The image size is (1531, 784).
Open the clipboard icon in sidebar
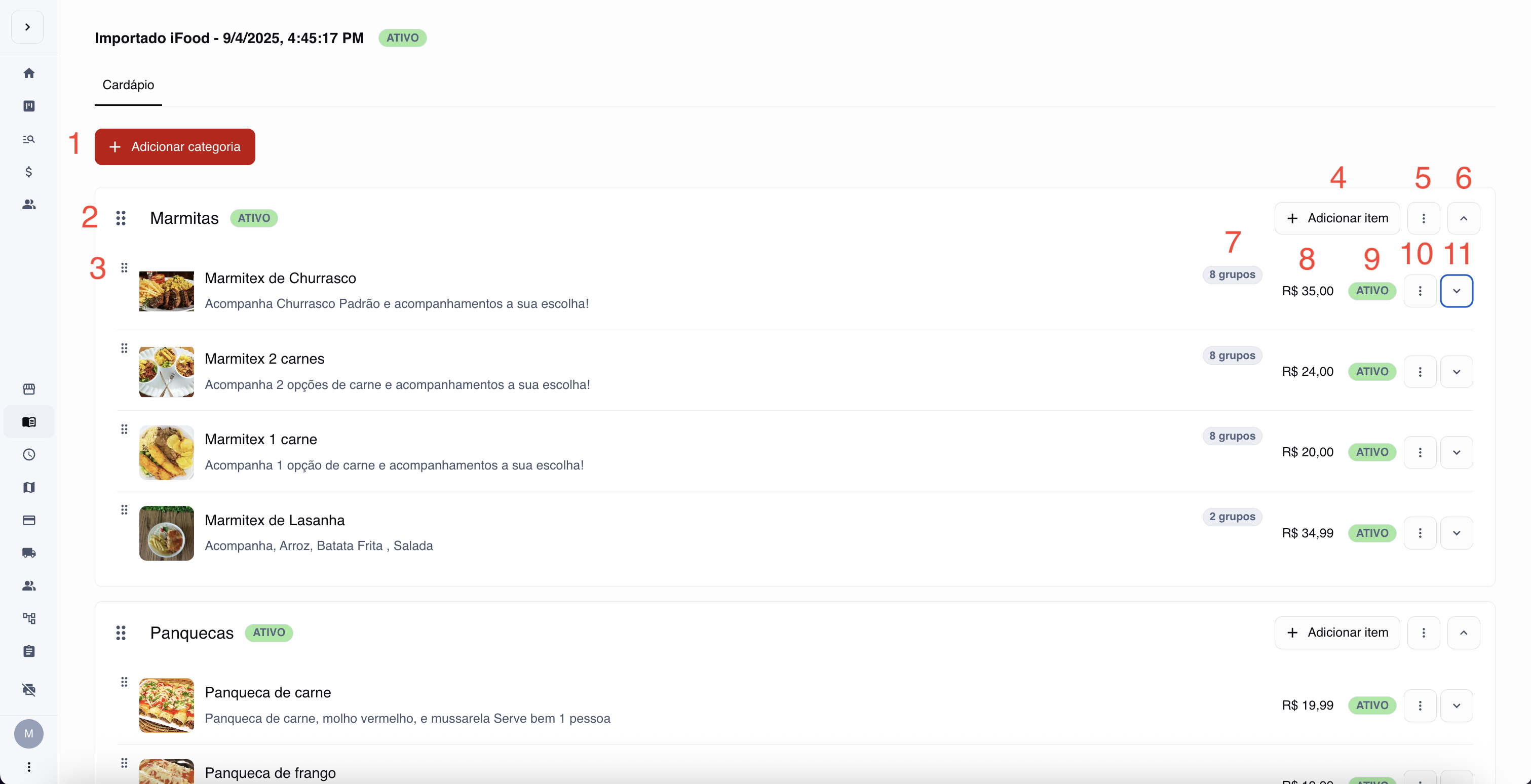pyautogui.click(x=28, y=651)
